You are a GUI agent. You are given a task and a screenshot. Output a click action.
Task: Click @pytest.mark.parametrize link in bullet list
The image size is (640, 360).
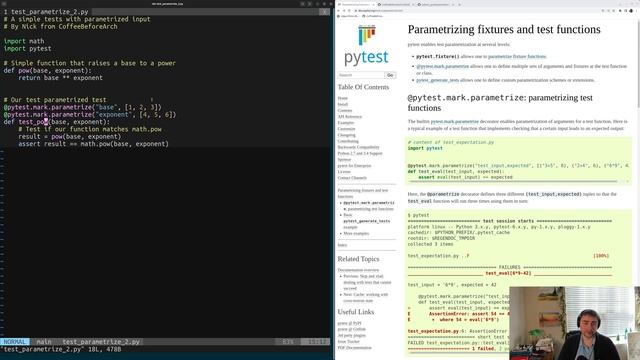[442, 66]
